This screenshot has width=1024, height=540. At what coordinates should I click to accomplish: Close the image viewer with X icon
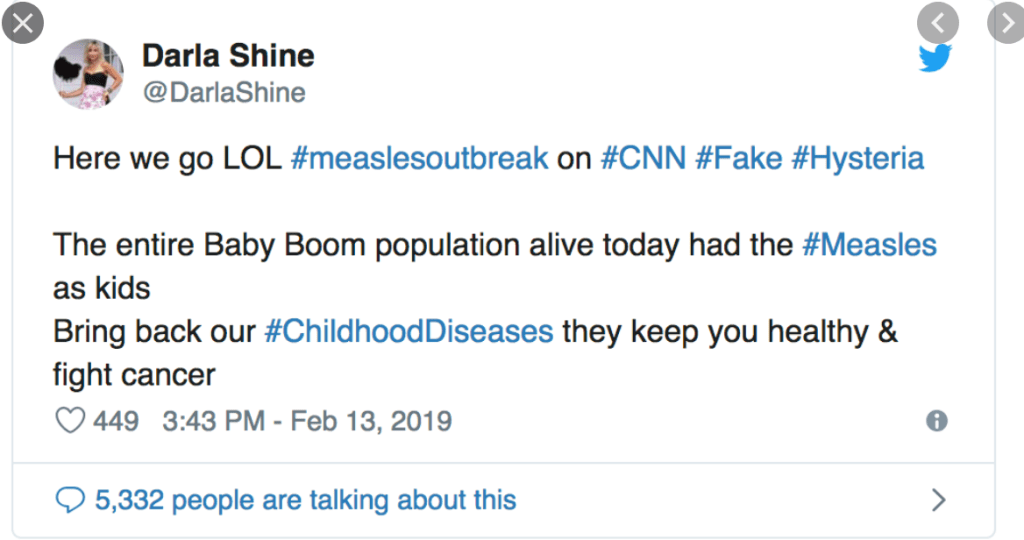[x=22, y=22]
